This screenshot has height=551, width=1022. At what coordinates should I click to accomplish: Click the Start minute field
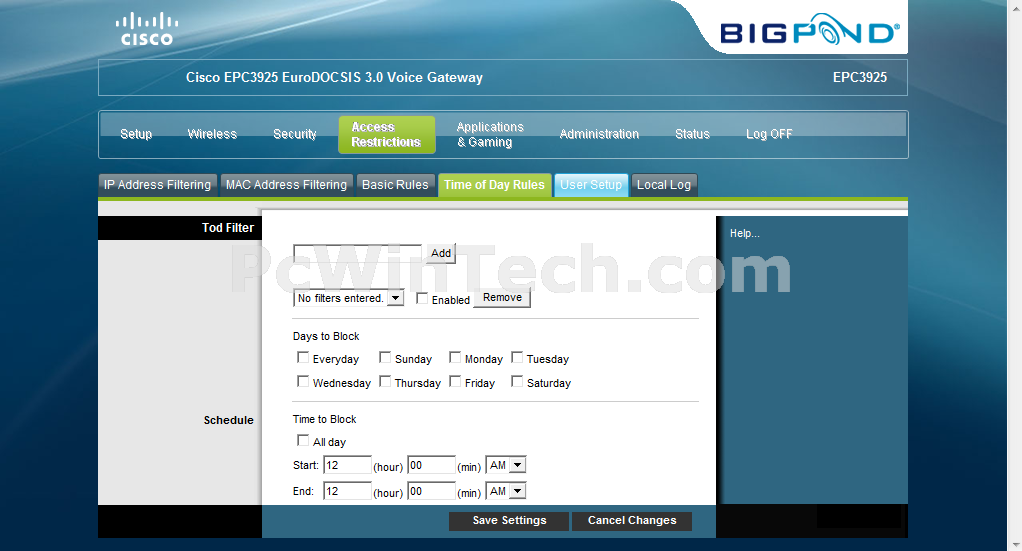click(431, 465)
